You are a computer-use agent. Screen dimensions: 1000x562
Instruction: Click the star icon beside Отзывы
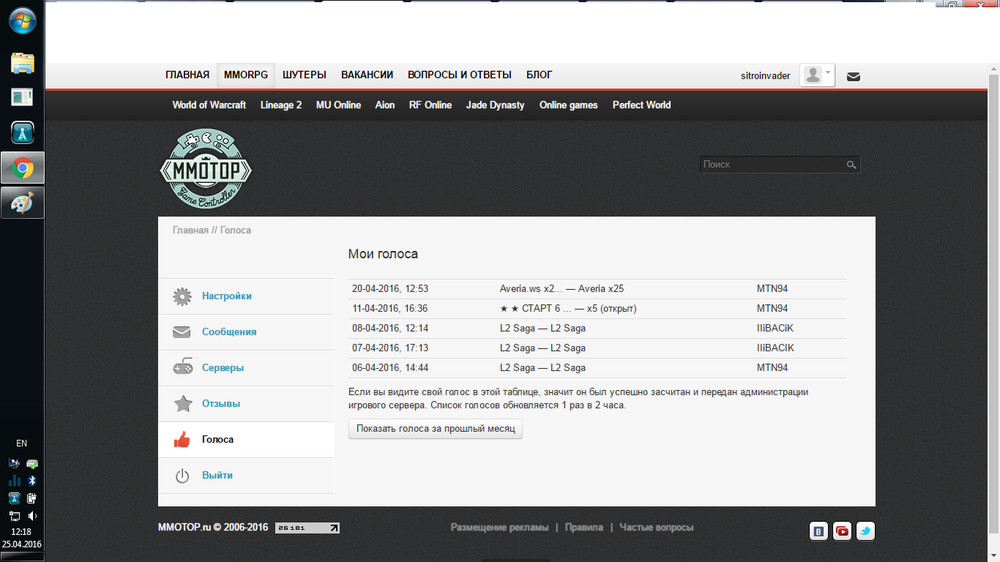(182, 404)
